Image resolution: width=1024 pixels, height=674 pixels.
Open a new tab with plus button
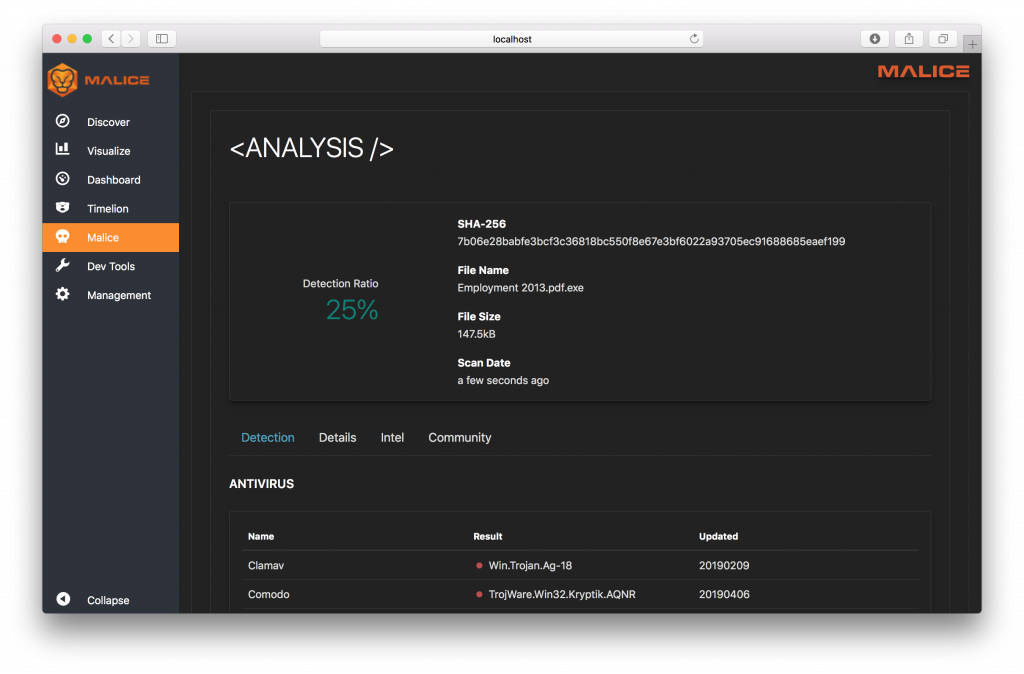click(972, 44)
